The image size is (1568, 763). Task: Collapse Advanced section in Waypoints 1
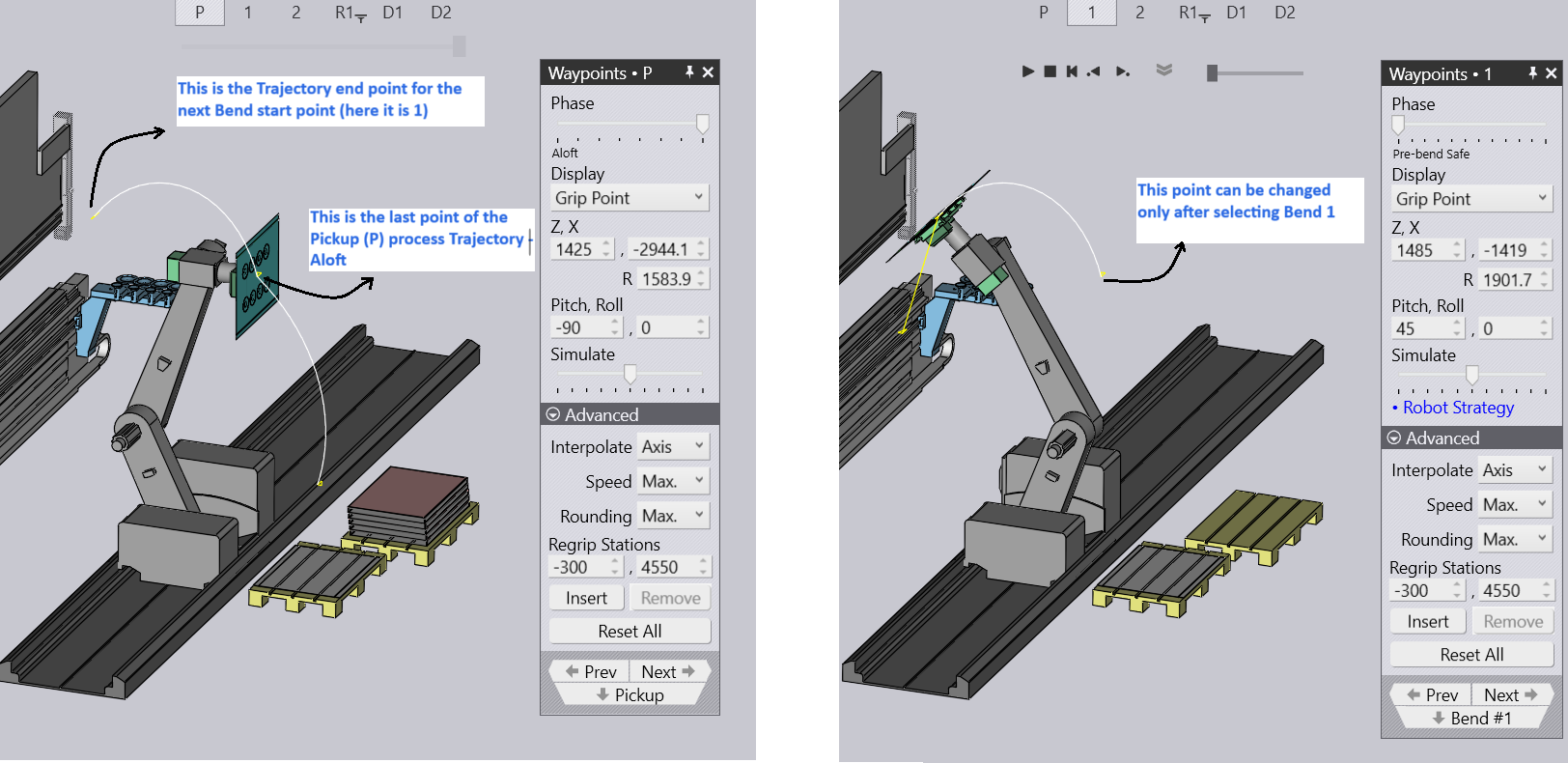coord(1470,438)
